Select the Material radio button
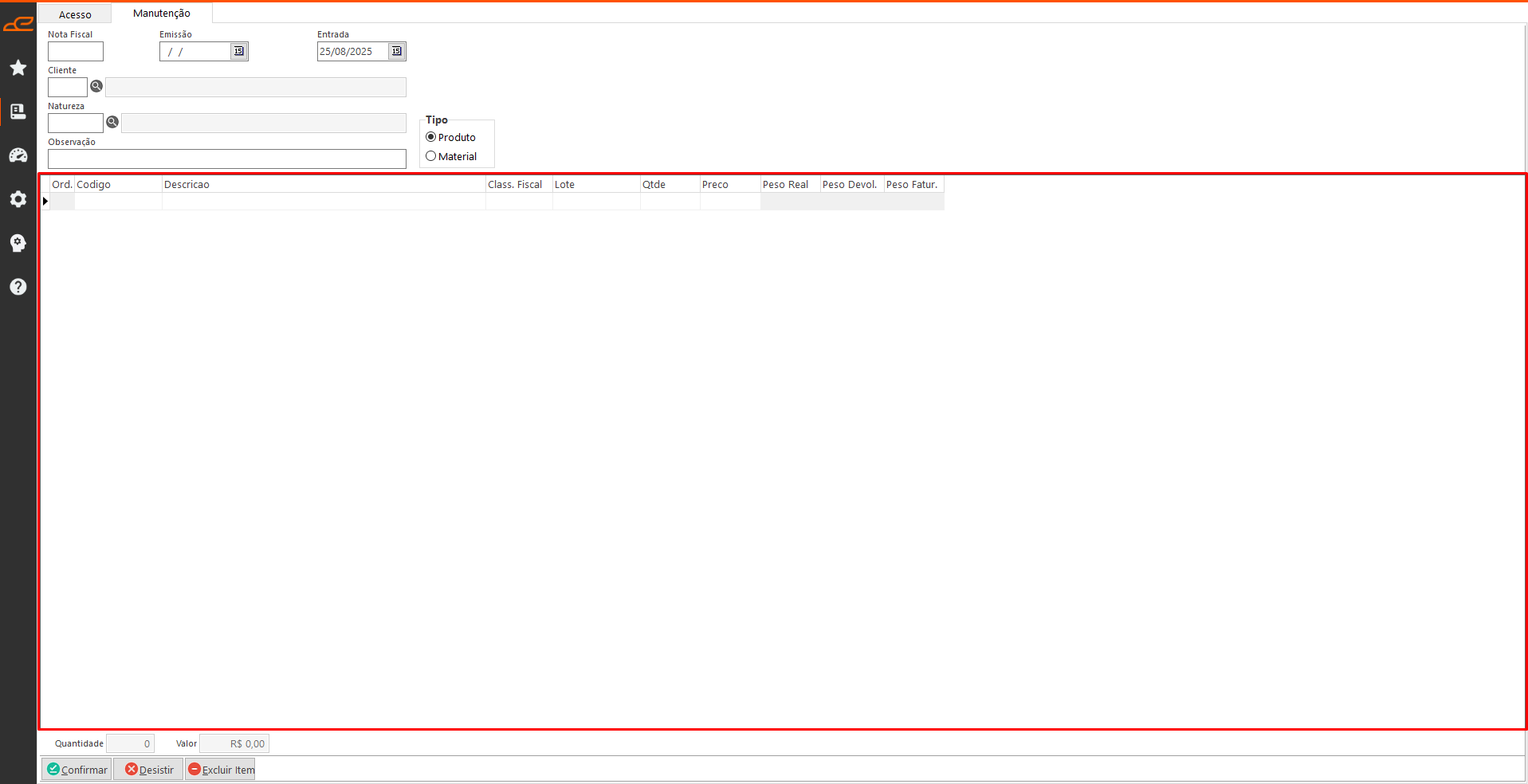The height and width of the screenshot is (784, 1528). (x=431, y=156)
